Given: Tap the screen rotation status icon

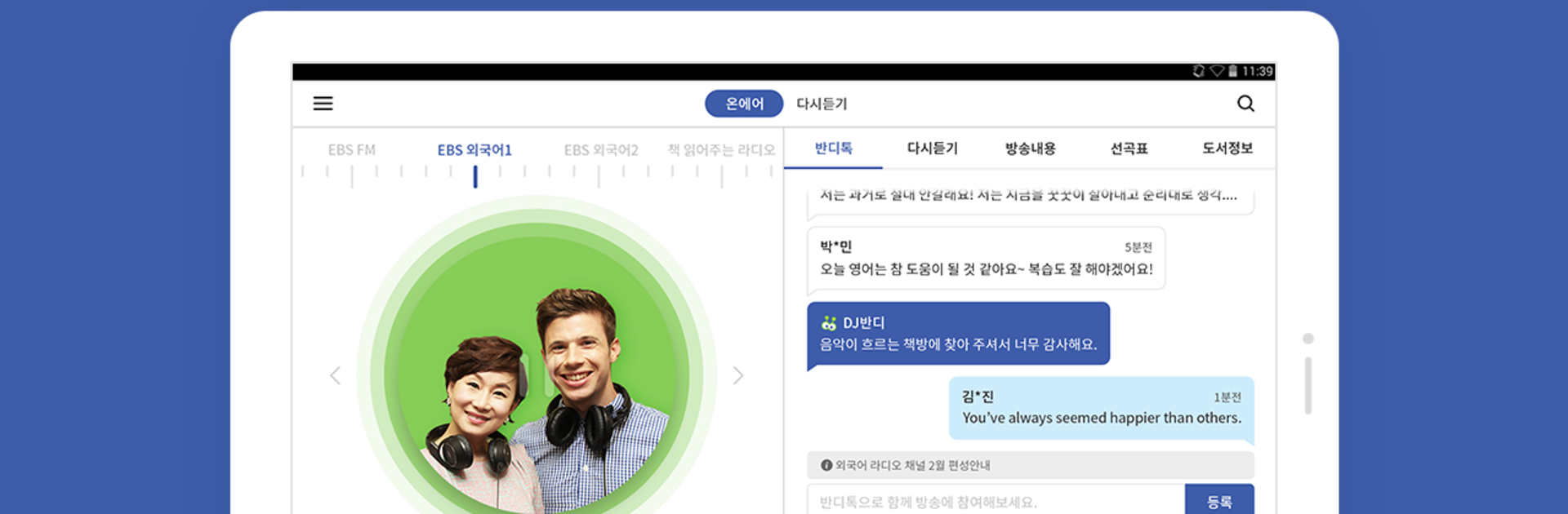Looking at the screenshot, I should (x=1198, y=71).
